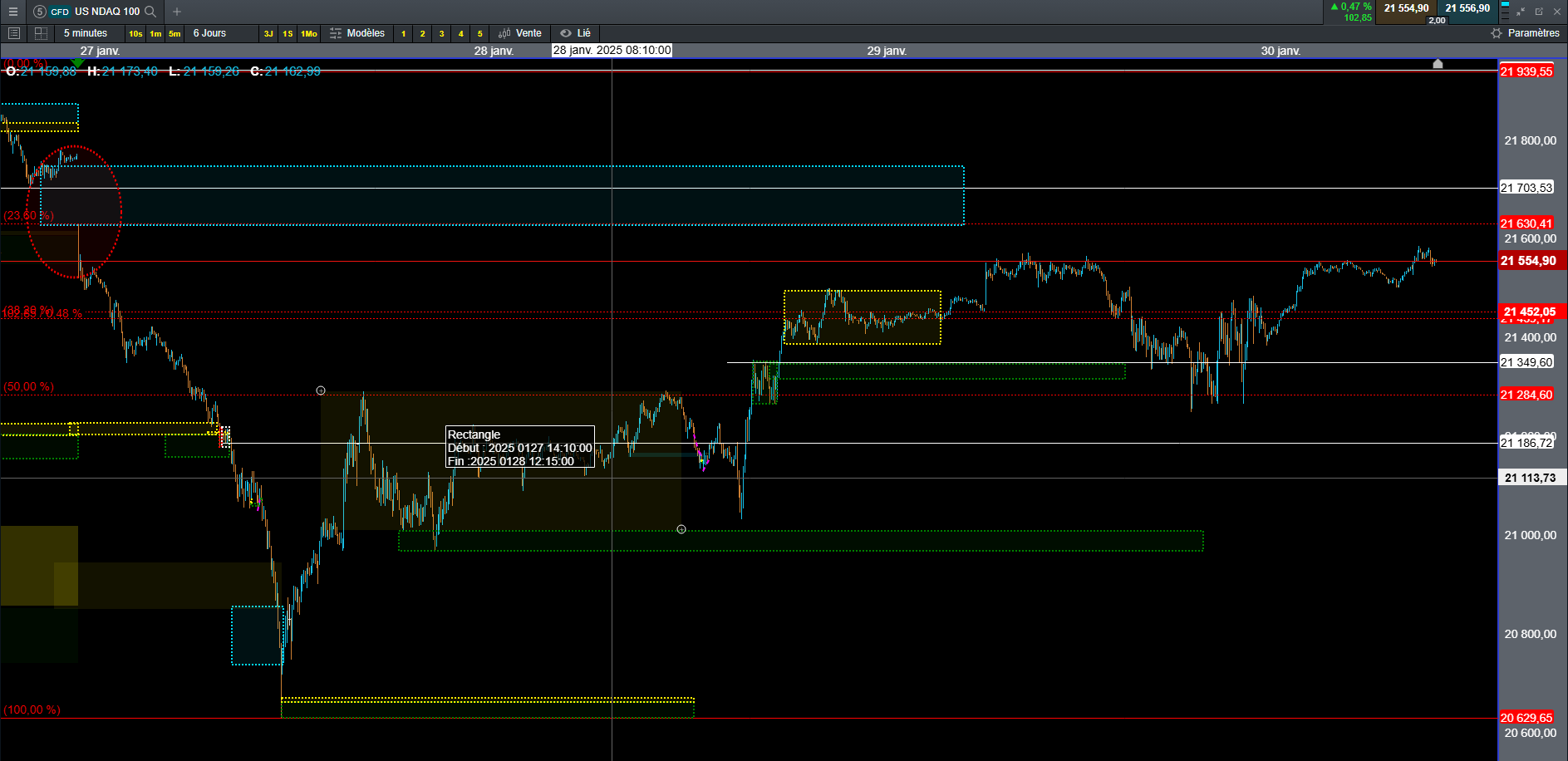This screenshot has width=1568, height=761.
Task: Add a new chart tab with plus
Action: (x=177, y=12)
